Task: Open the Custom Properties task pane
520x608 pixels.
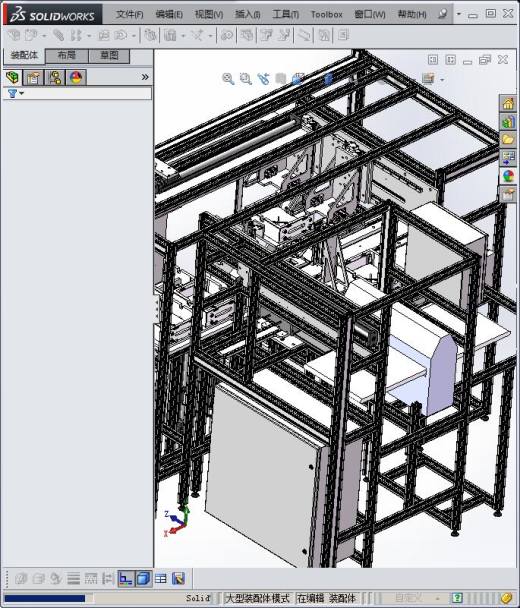Action: click(508, 194)
